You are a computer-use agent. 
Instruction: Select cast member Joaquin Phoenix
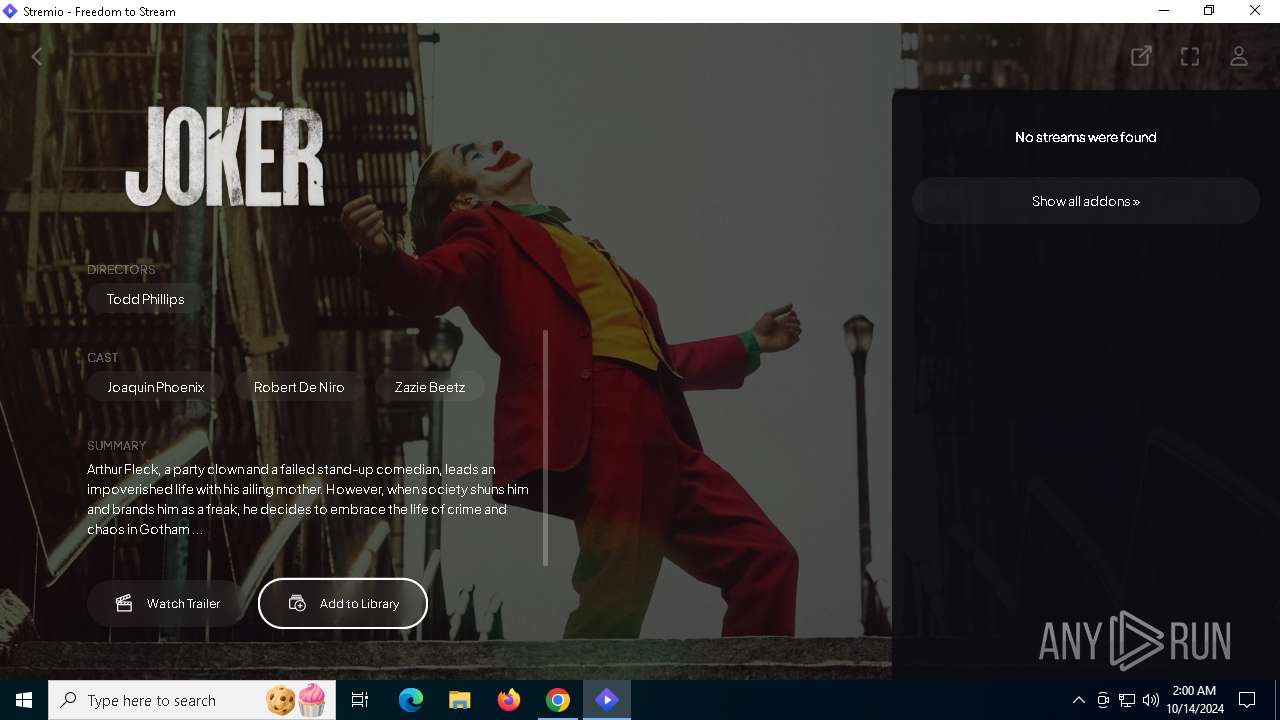[156, 387]
